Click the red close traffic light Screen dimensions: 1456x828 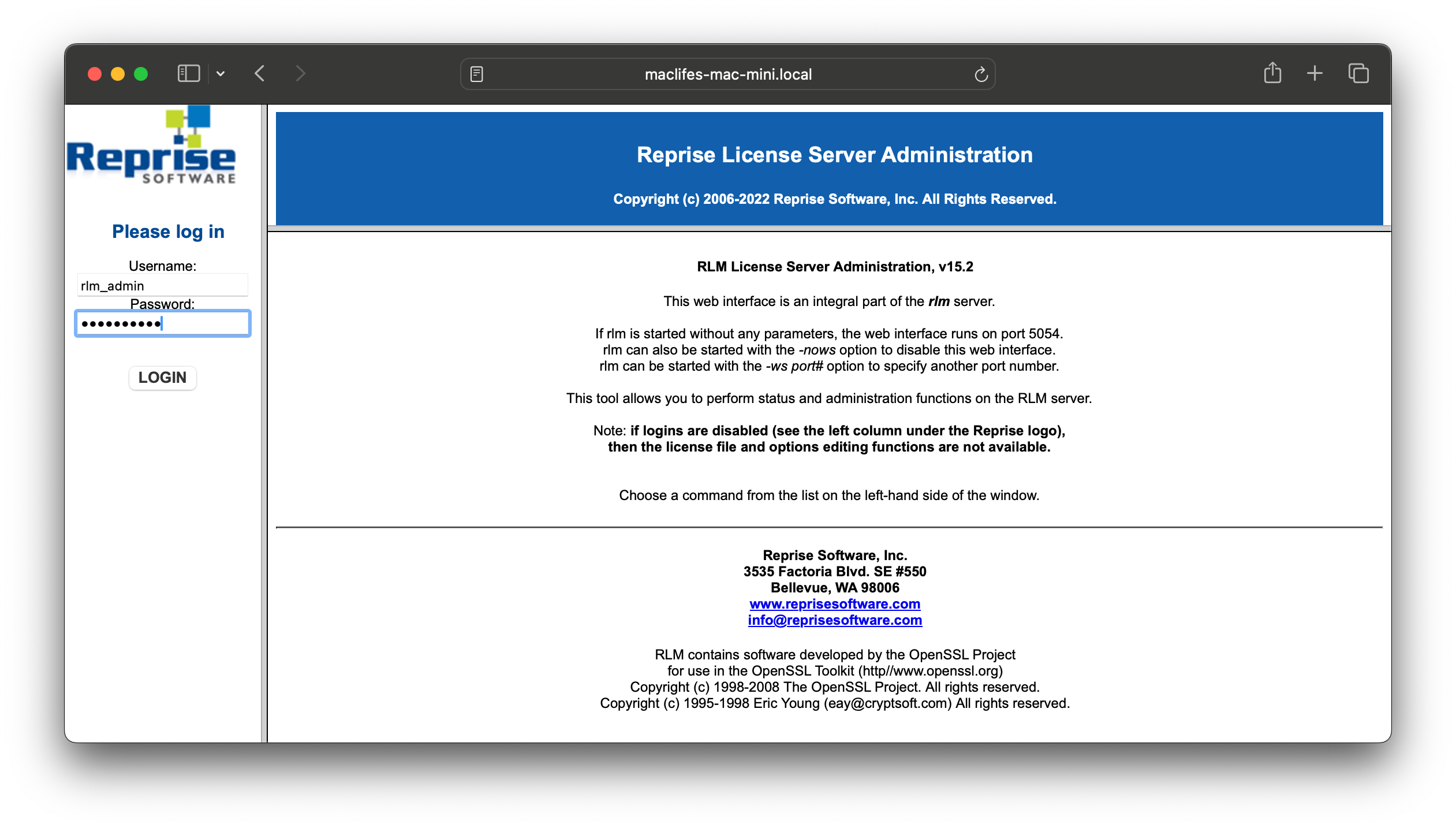point(95,74)
